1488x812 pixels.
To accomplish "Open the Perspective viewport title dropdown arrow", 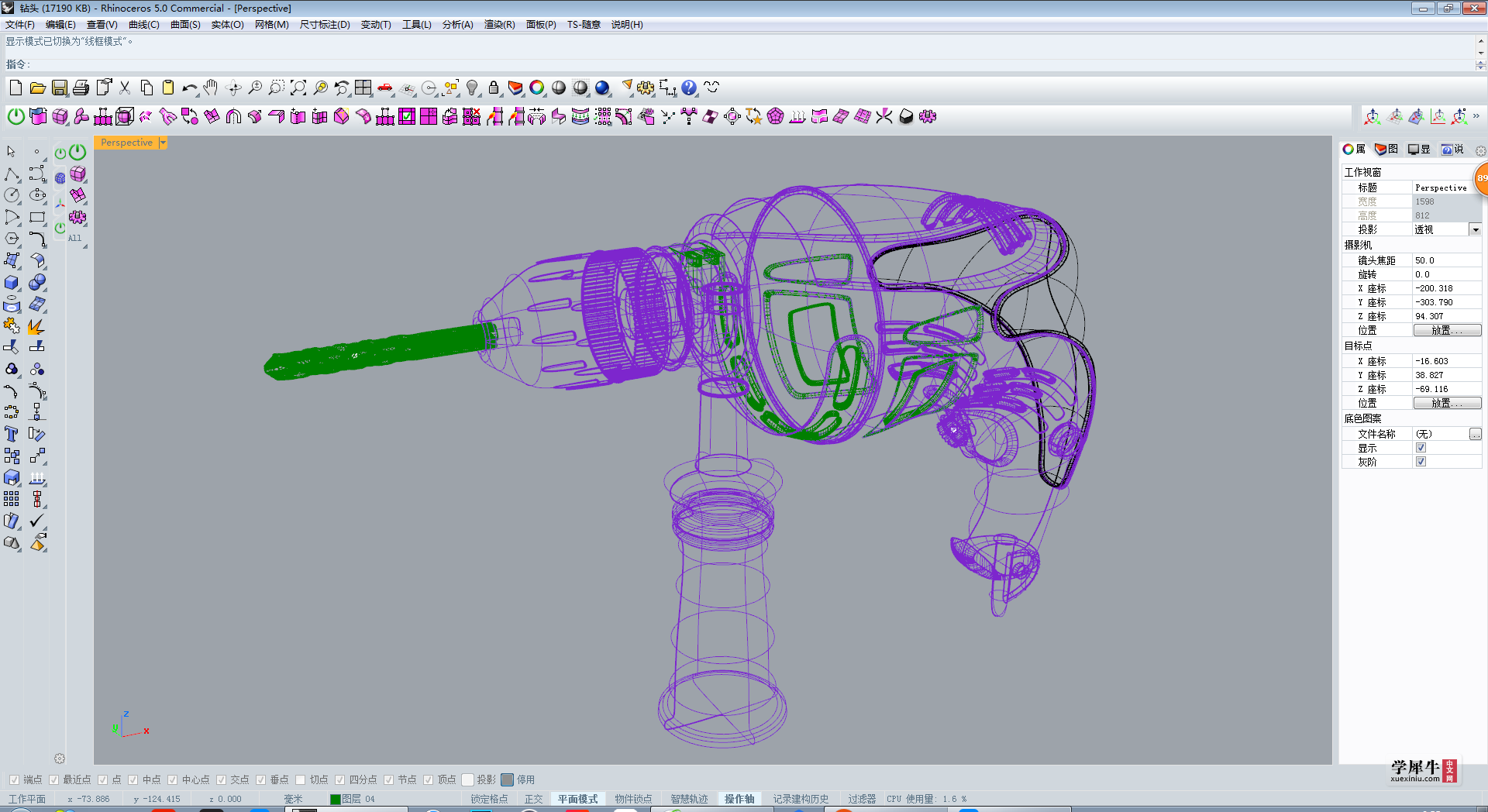I will pos(163,143).
